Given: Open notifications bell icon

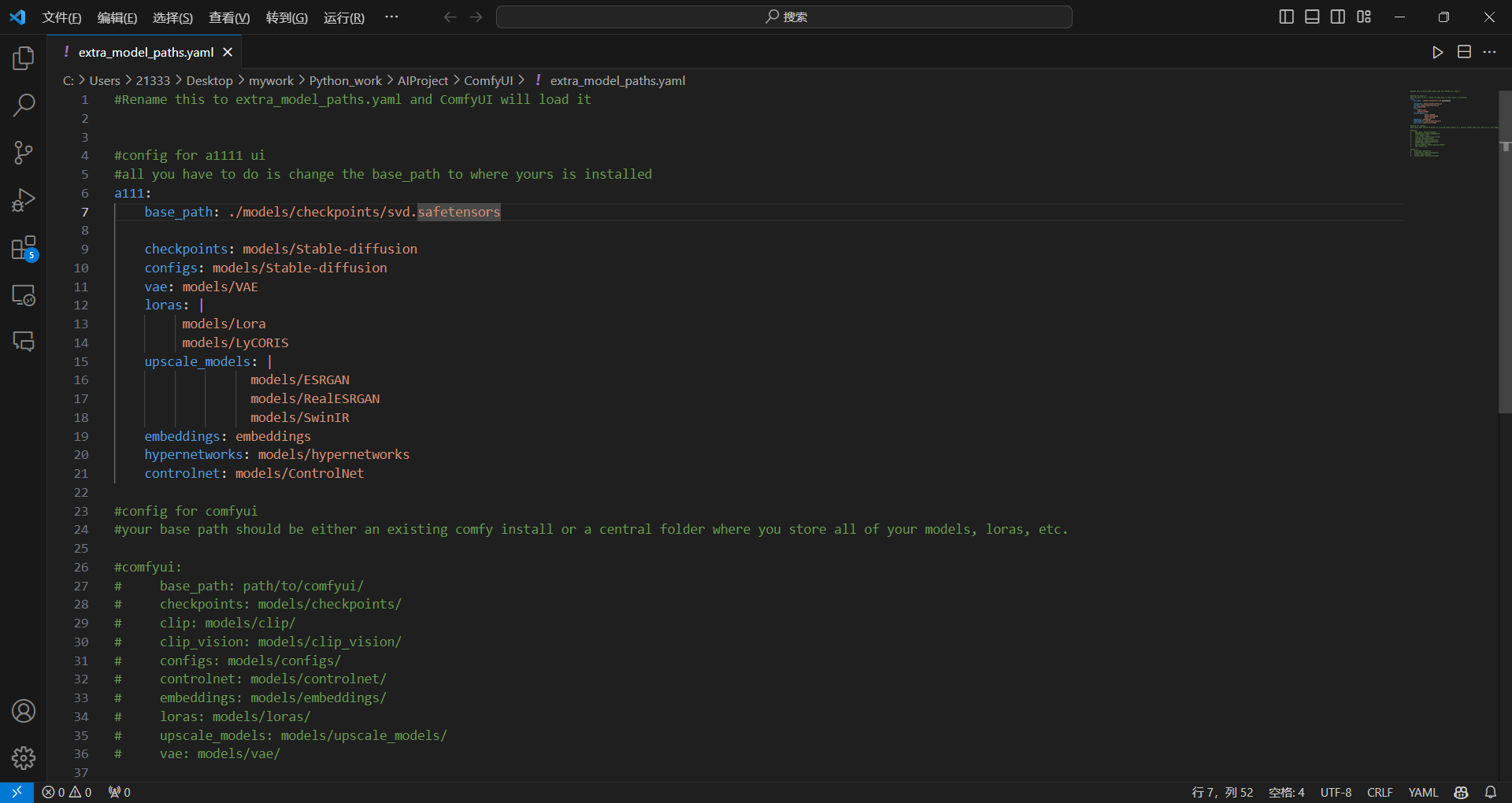Looking at the screenshot, I should pyautogui.click(x=1491, y=792).
